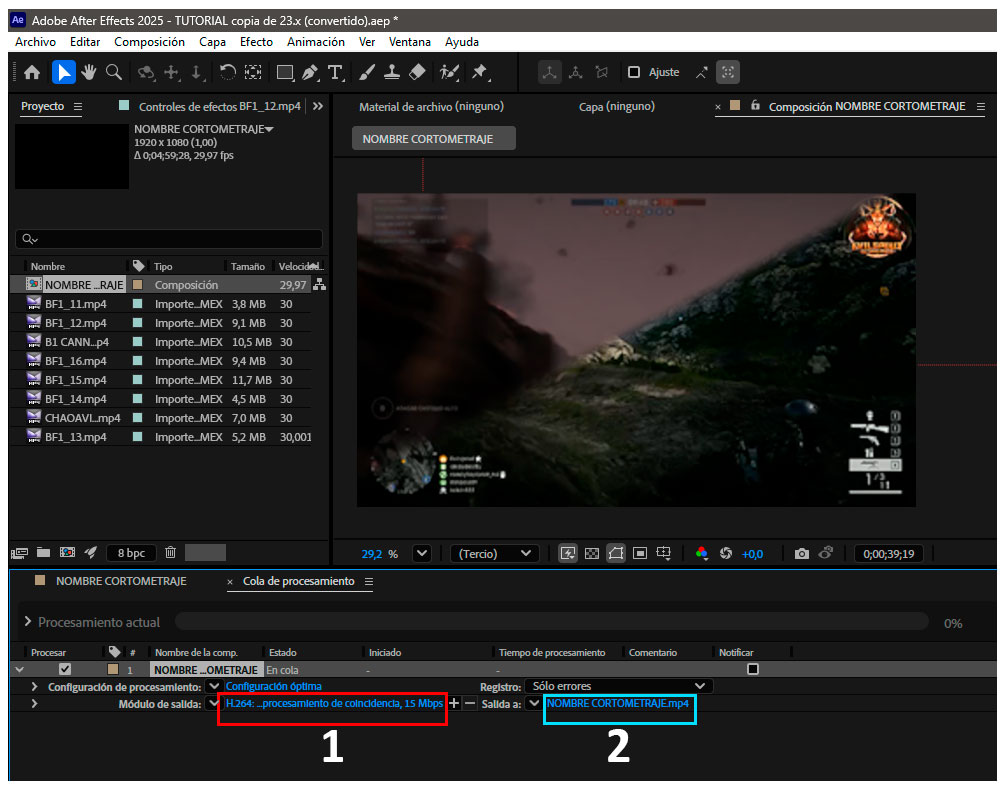Image resolution: width=1006 pixels, height=794 pixels.
Task: Click the Project panel search field
Action: (169, 239)
